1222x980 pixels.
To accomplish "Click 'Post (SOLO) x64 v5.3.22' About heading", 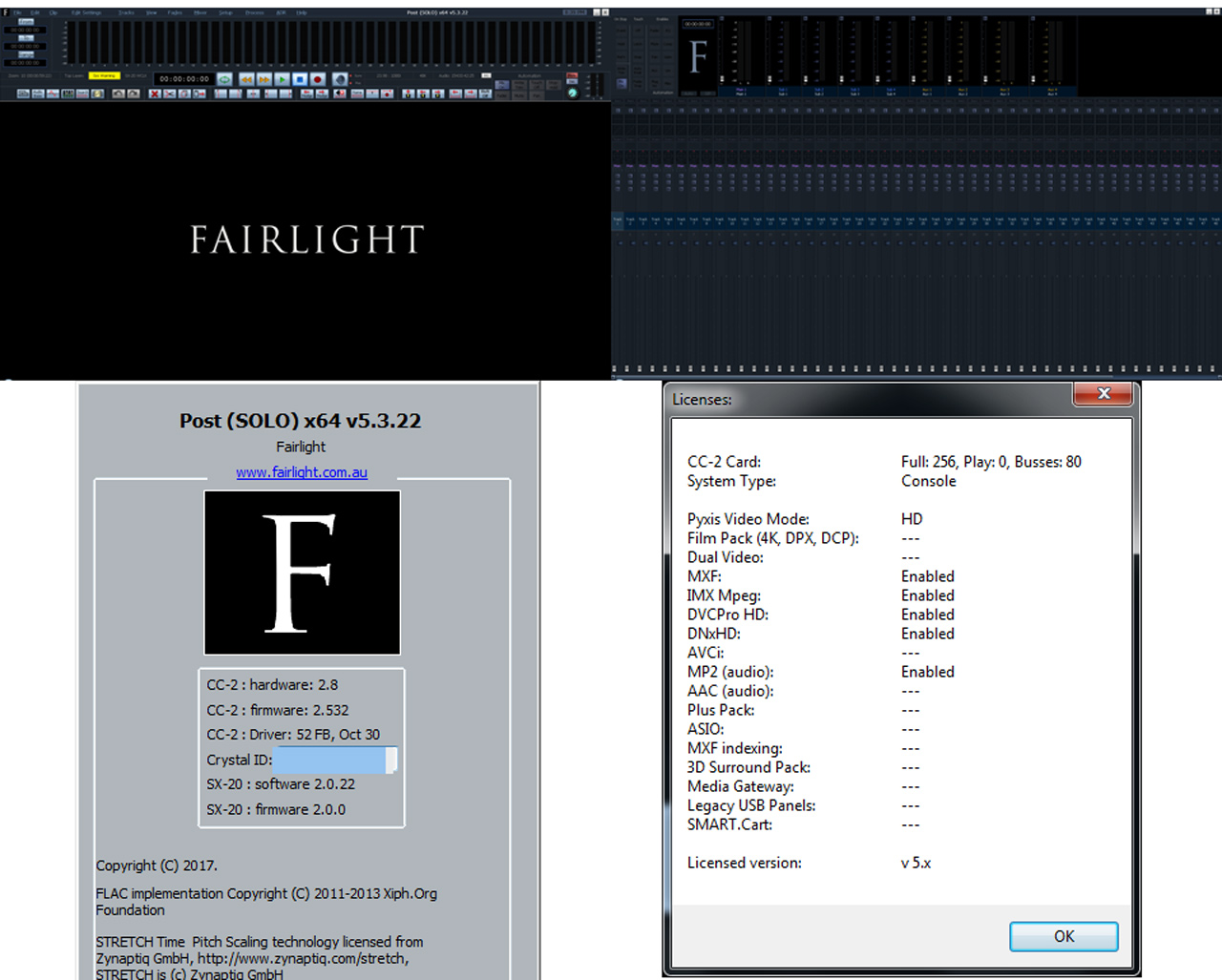I will 301,421.
